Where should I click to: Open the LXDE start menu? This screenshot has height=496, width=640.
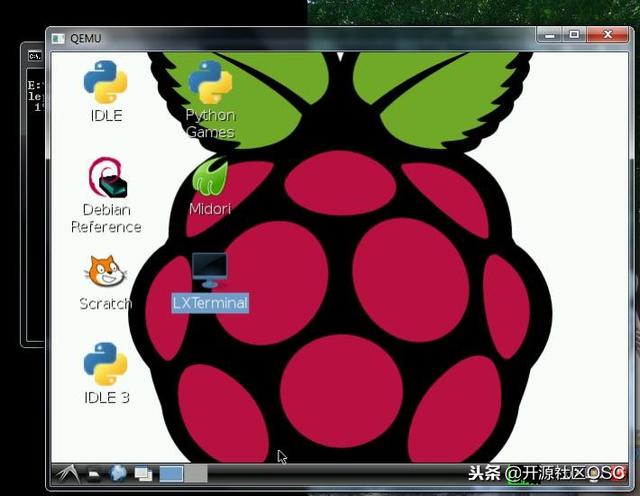click(68, 474)
